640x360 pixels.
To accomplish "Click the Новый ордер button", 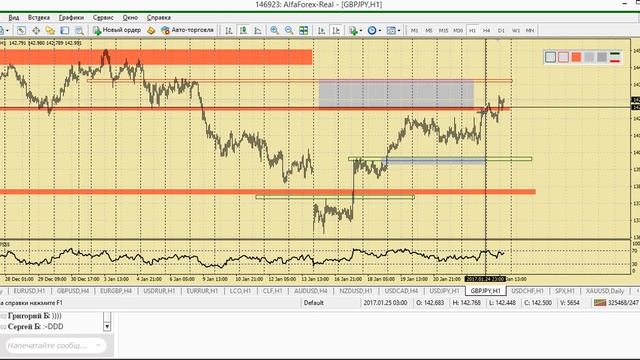I will point(117,30).
